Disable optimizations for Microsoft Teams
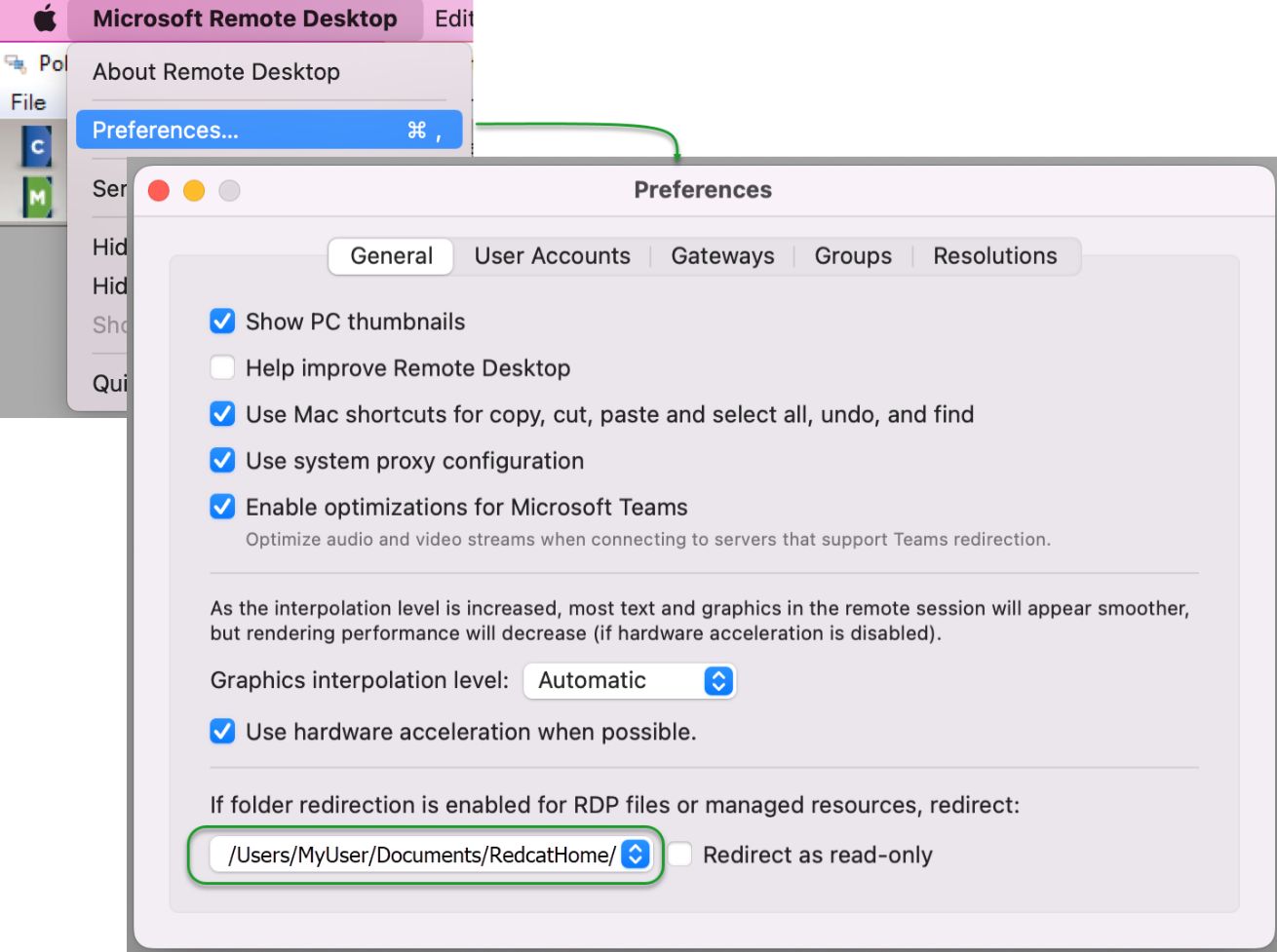 click(223, 508)
